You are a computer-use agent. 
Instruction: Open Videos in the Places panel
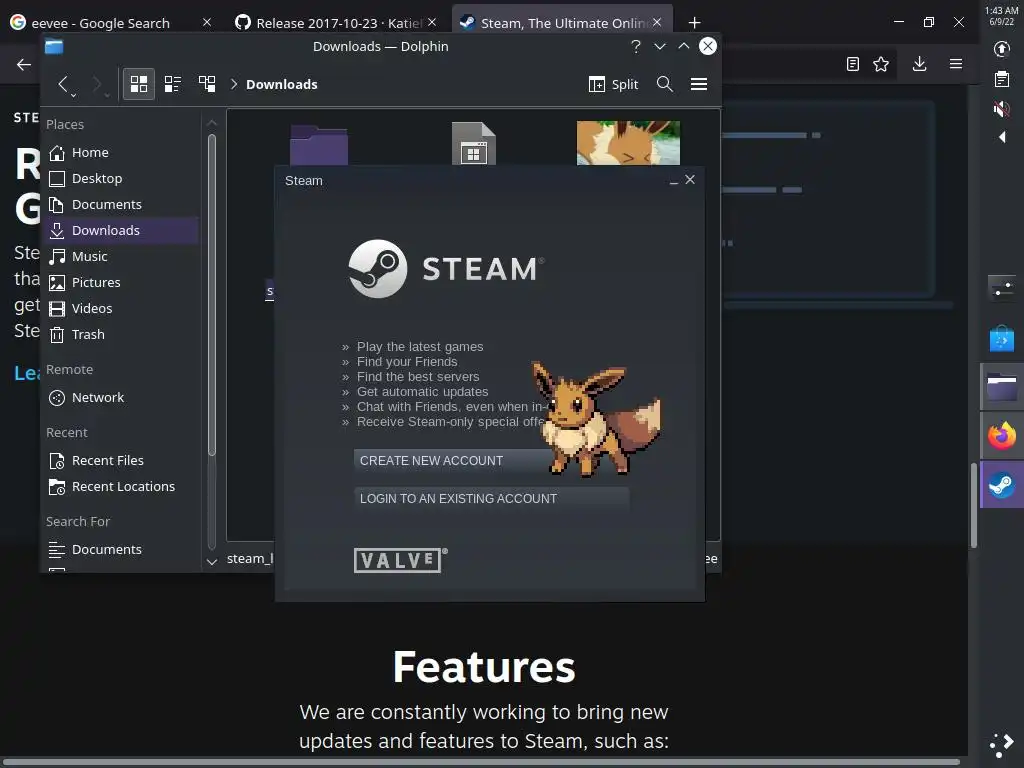121,308
